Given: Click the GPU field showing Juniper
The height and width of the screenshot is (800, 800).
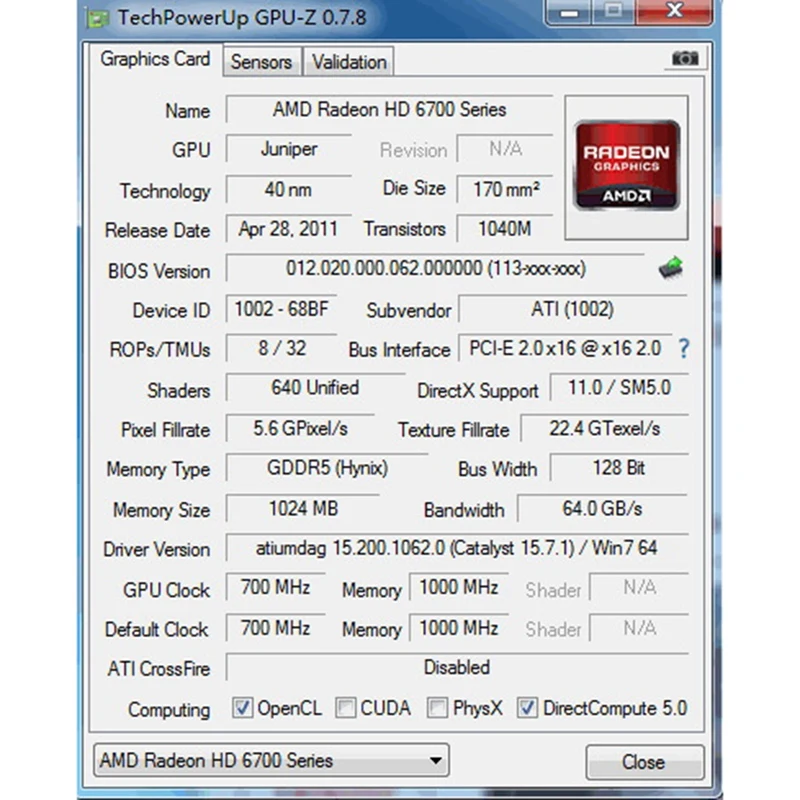Looking at the screenshot, I should 289,149.
